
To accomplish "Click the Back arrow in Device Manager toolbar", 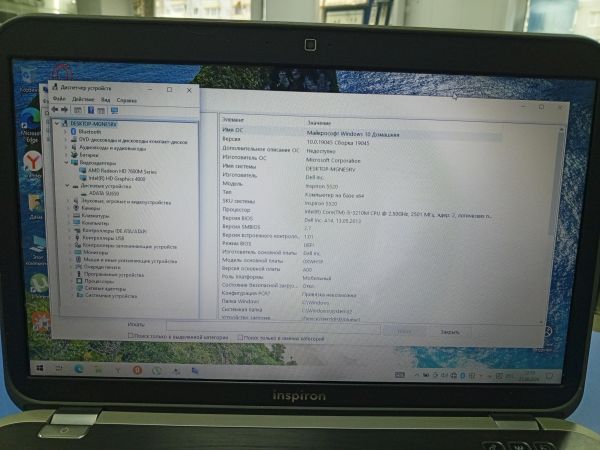I will click(55, 109).
